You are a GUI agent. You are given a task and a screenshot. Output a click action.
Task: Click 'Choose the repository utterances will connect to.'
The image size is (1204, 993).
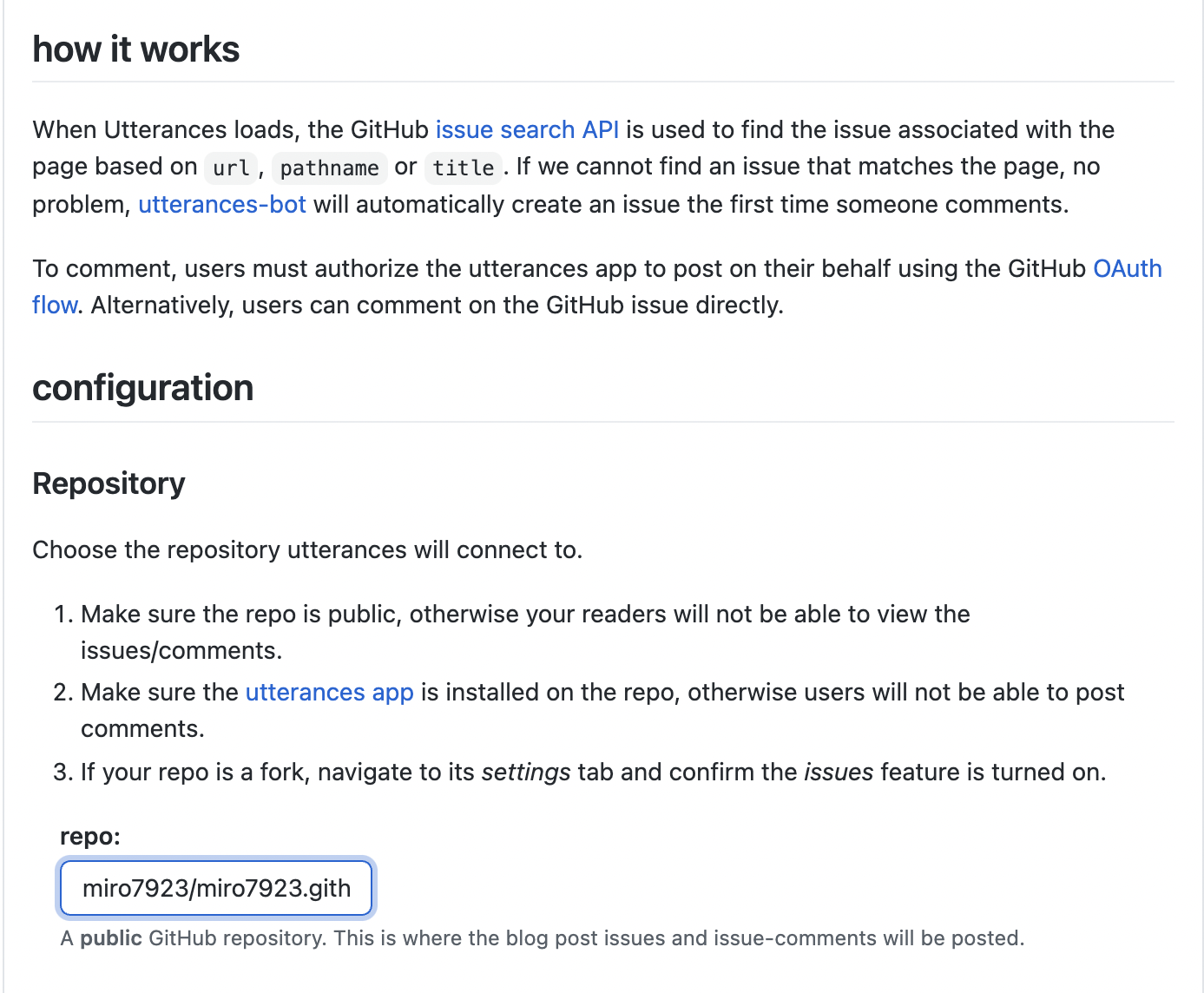click(x=307, y=549)
